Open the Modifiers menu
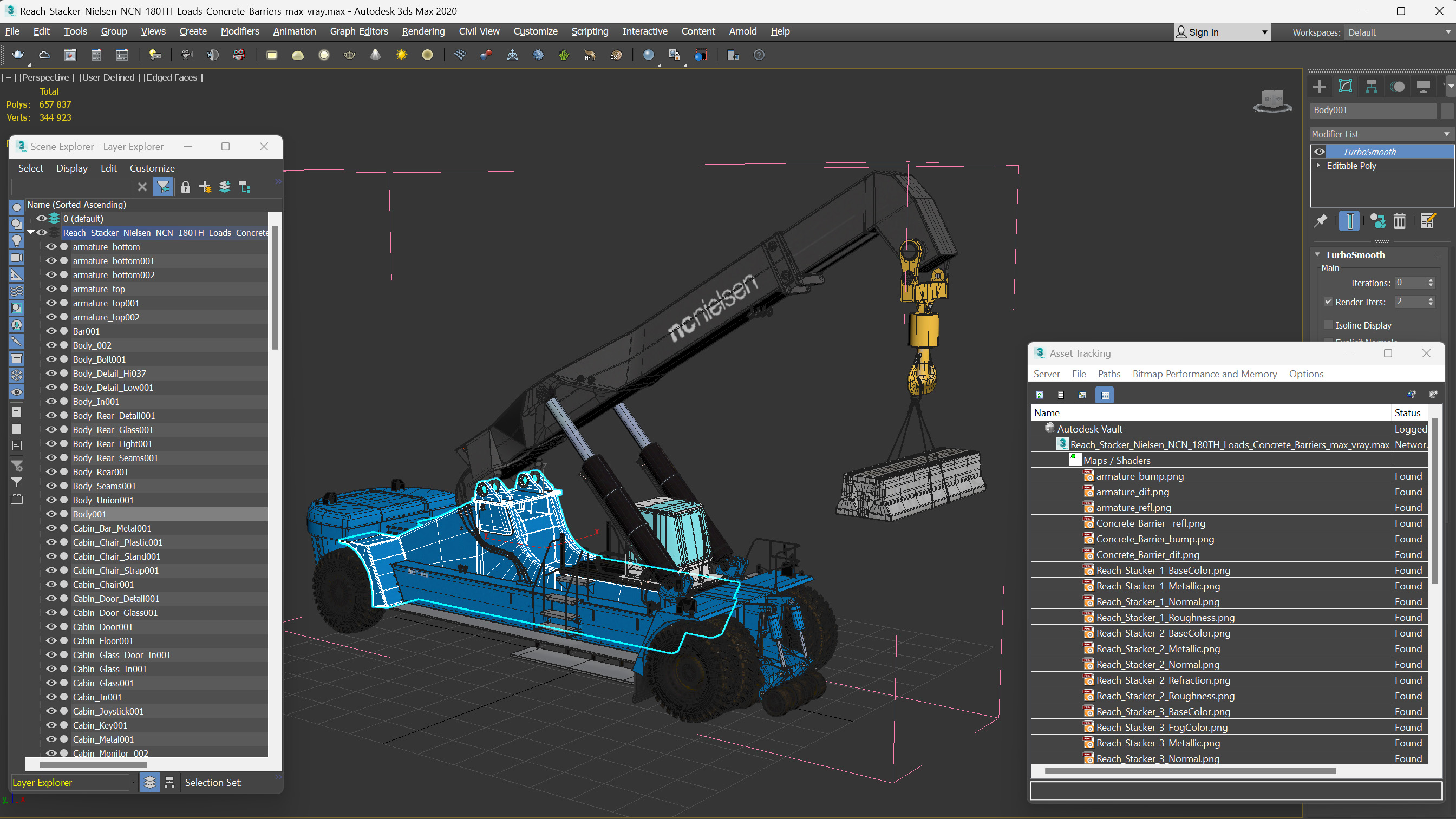The height and width of the screenshot is (819, 1456). [x=240, y=31]
